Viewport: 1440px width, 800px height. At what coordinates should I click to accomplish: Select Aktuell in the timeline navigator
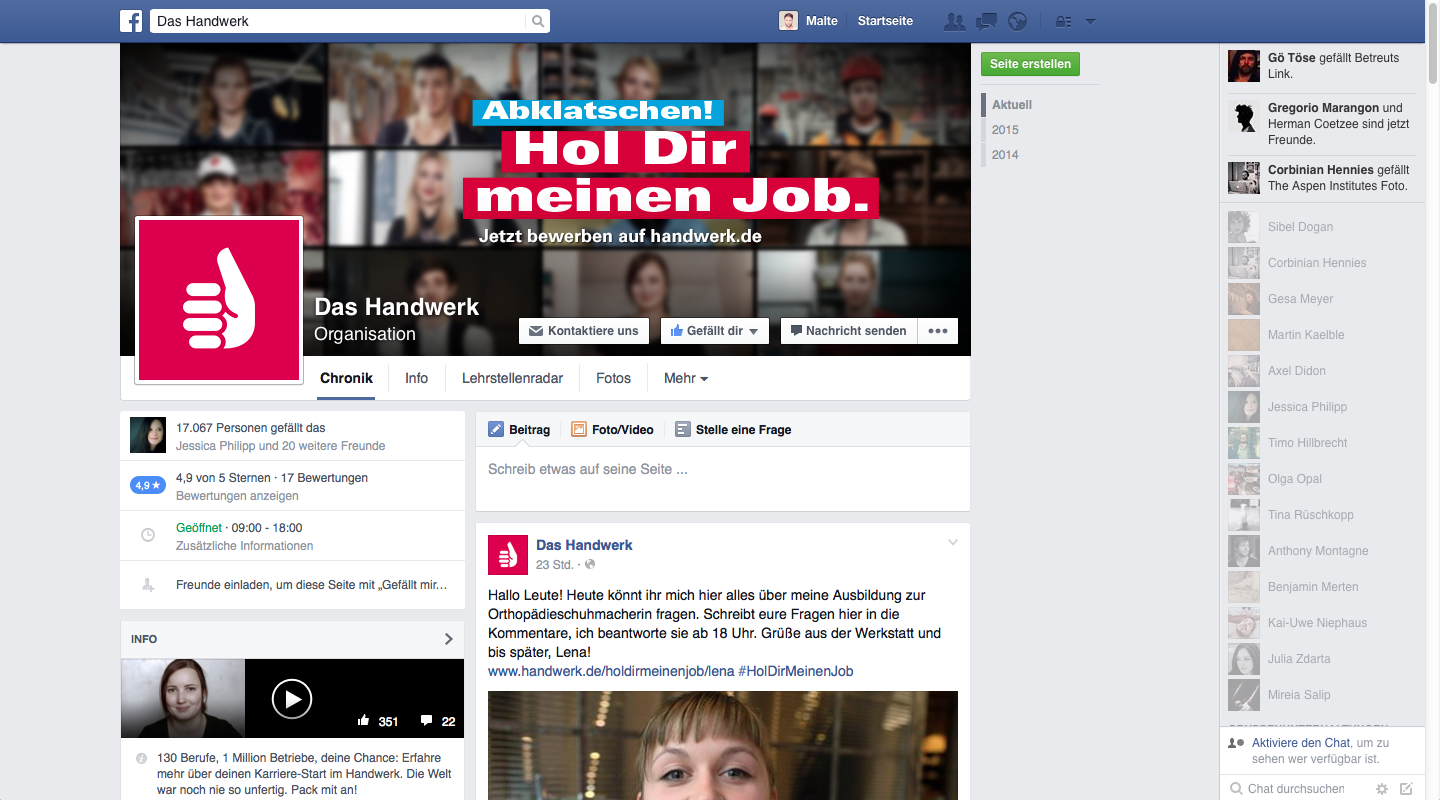click(1012, 105)
